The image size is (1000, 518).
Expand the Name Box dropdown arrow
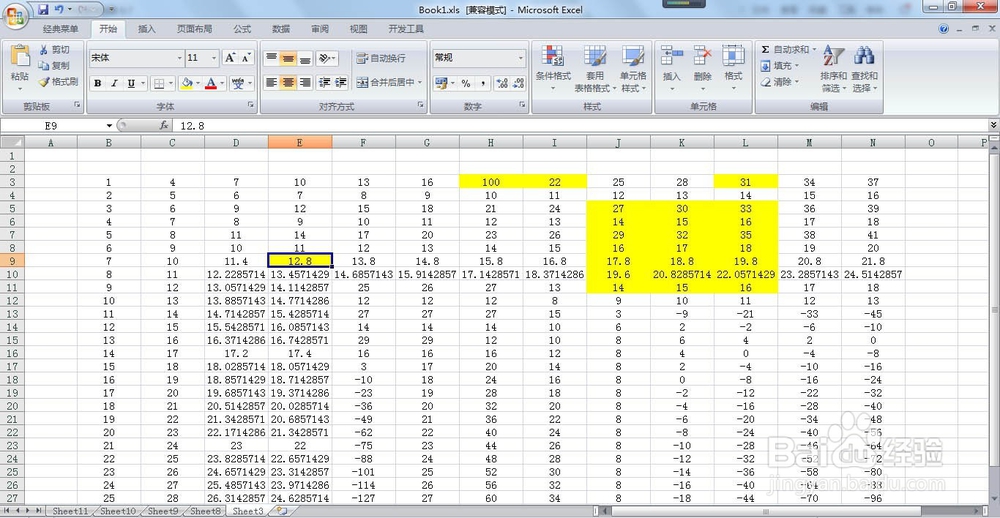pos(110,126)
